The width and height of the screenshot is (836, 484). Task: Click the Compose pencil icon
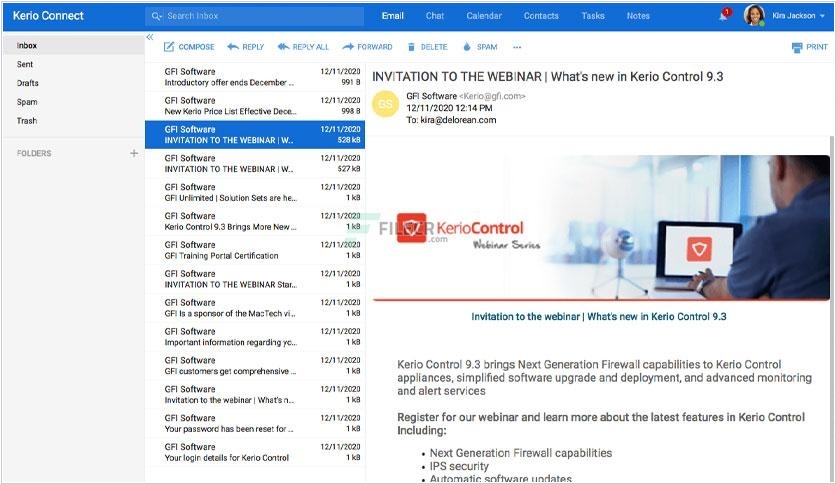168,47
